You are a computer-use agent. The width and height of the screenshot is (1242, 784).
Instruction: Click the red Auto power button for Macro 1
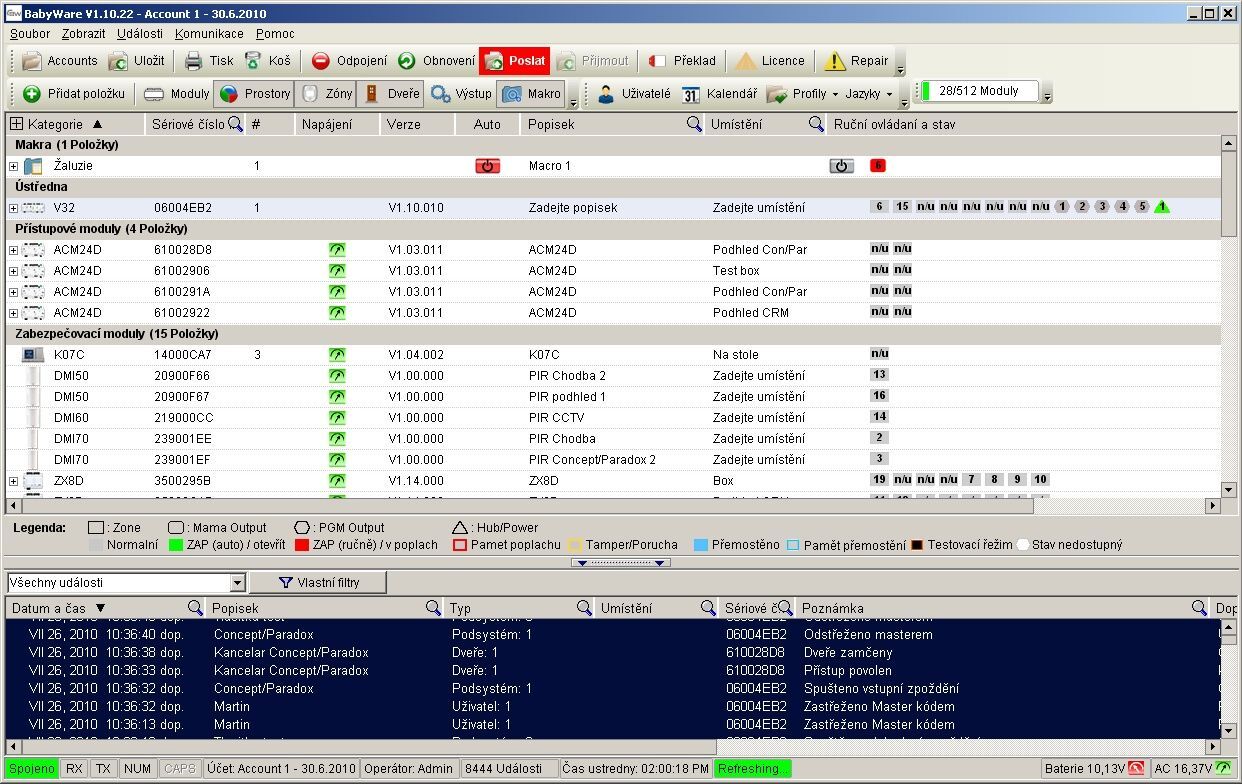pyautogui.click(x=487, y=166)
